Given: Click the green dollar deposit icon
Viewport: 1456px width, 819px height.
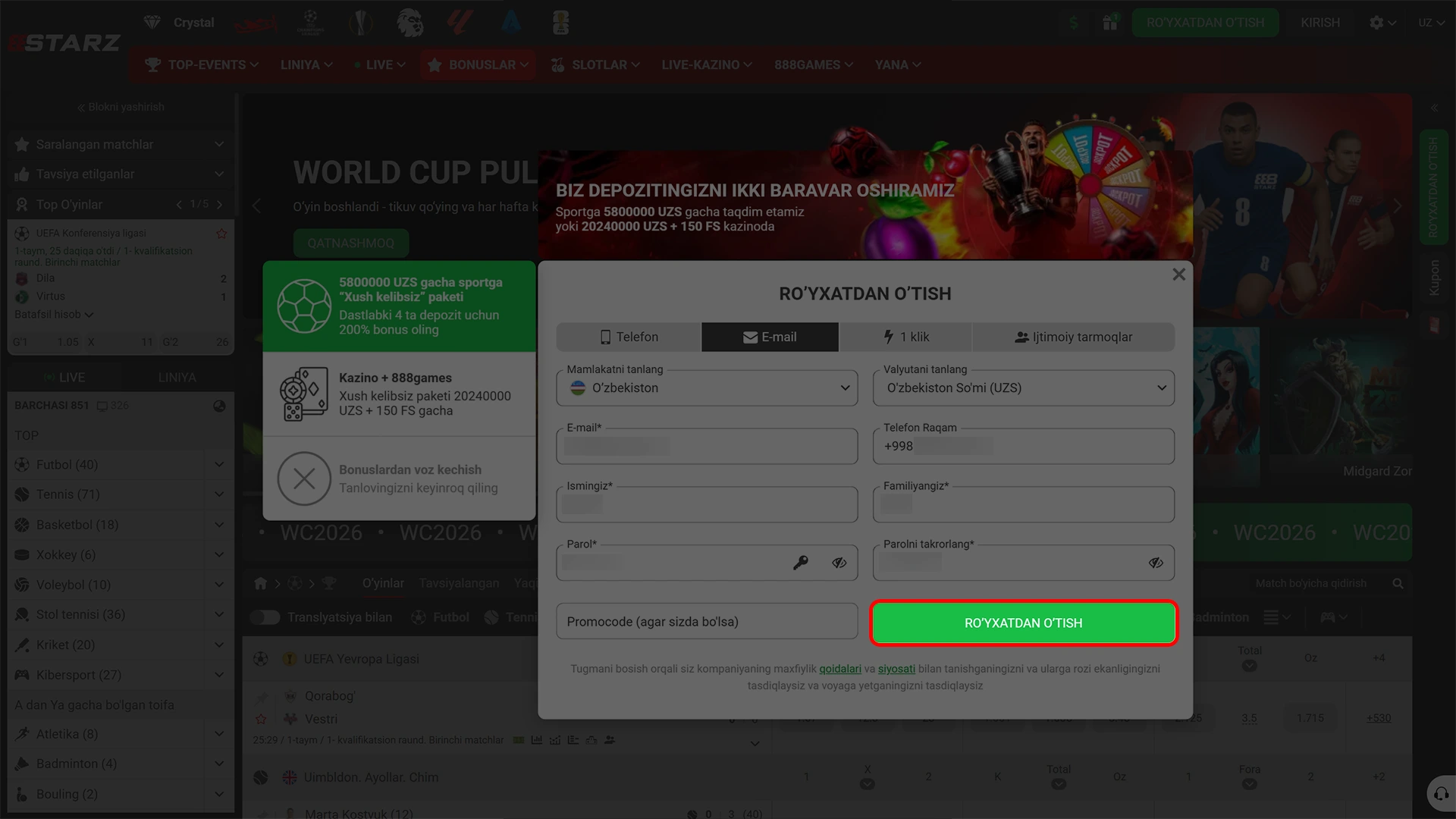Looking at the screenshot, I should tap(1073, 23).
